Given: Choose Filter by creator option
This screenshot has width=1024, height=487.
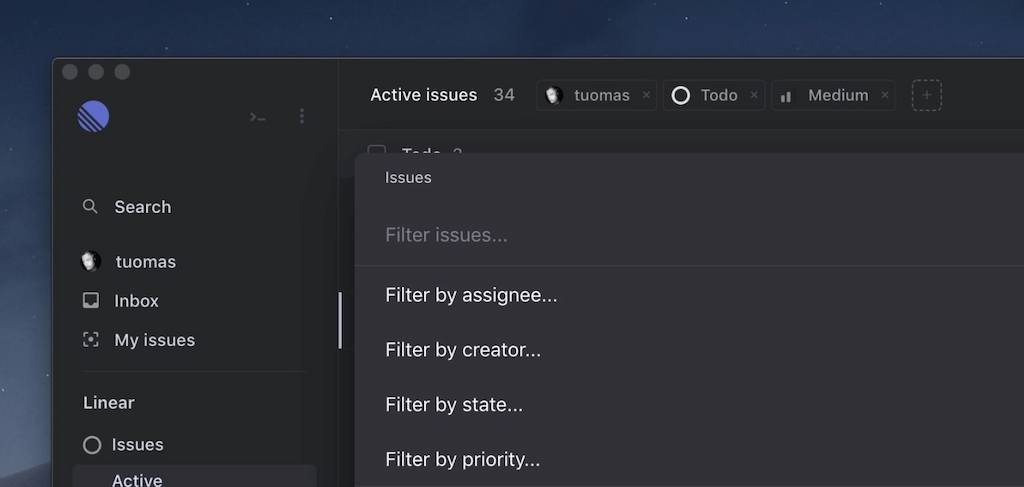Looking at the screenshot, I should click(463, 350).
